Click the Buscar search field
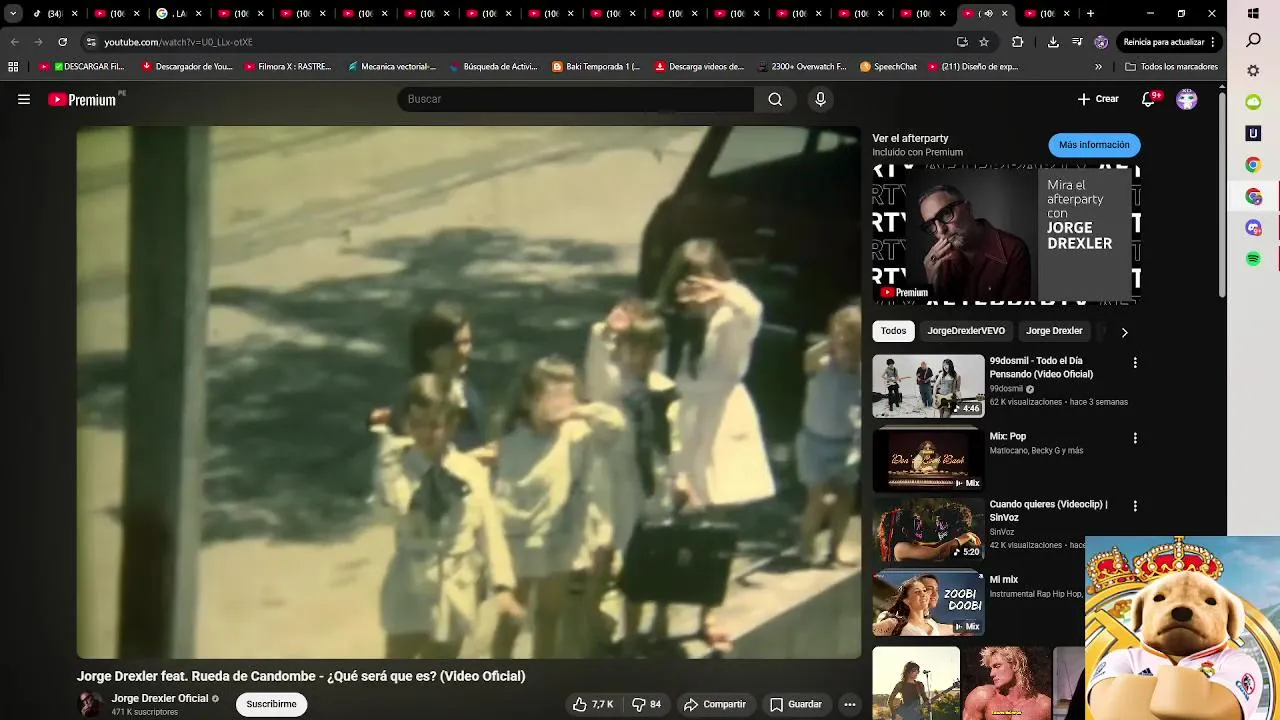The height and width of the screenshot is (720, 1280). (x=576, y=99)
